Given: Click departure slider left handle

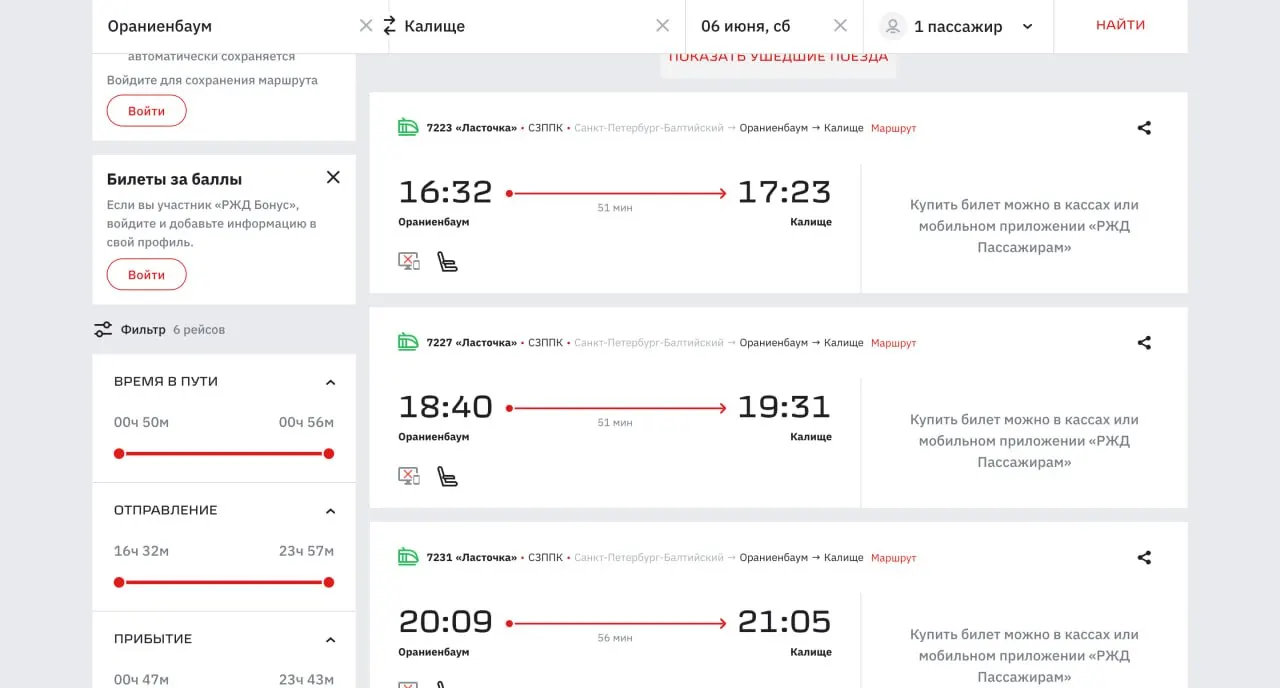Looking at the screenshot, I should coord(119,582).
